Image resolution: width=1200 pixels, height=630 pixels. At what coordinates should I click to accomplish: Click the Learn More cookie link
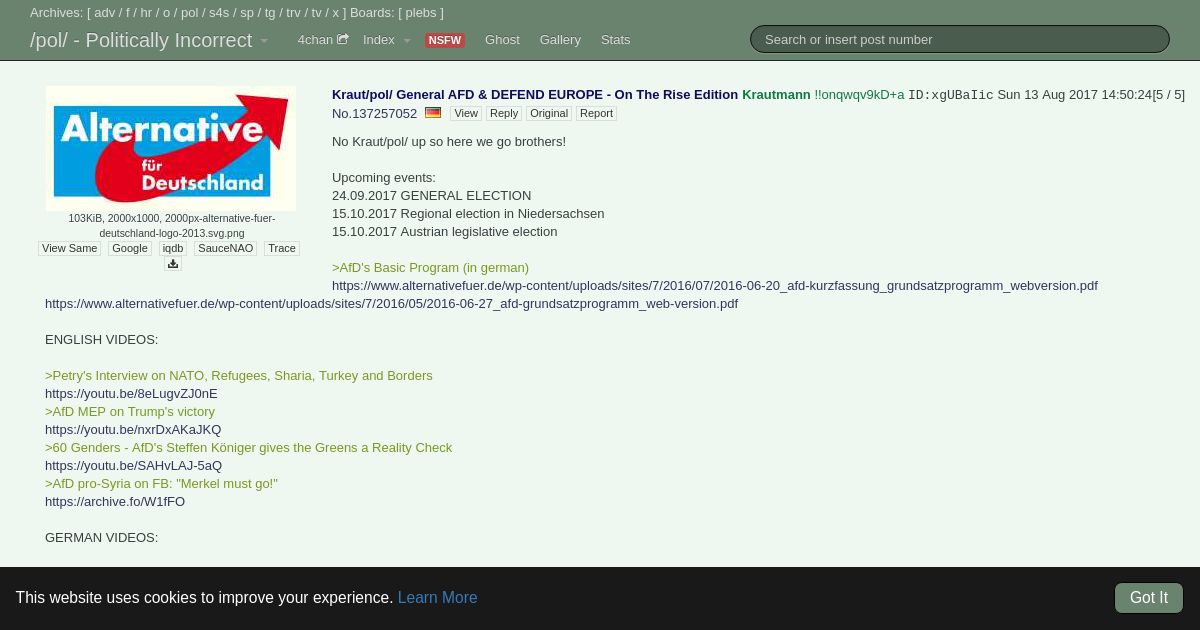(437, 597)
